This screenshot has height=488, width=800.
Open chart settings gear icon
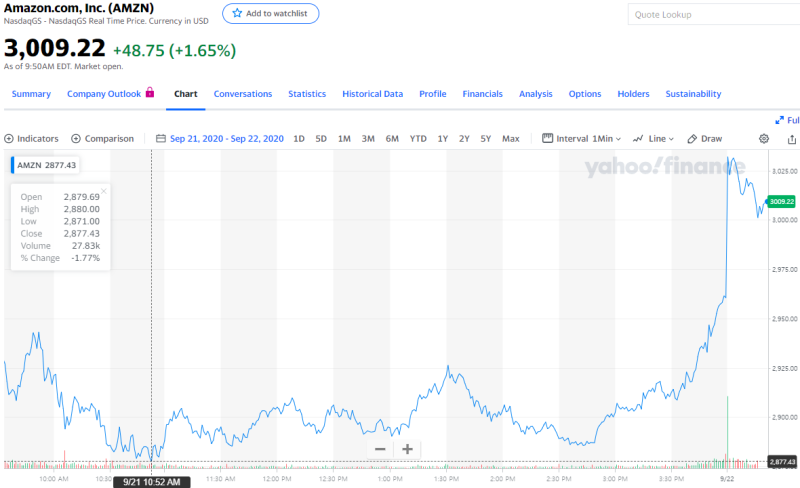click(x=764, y=139)
